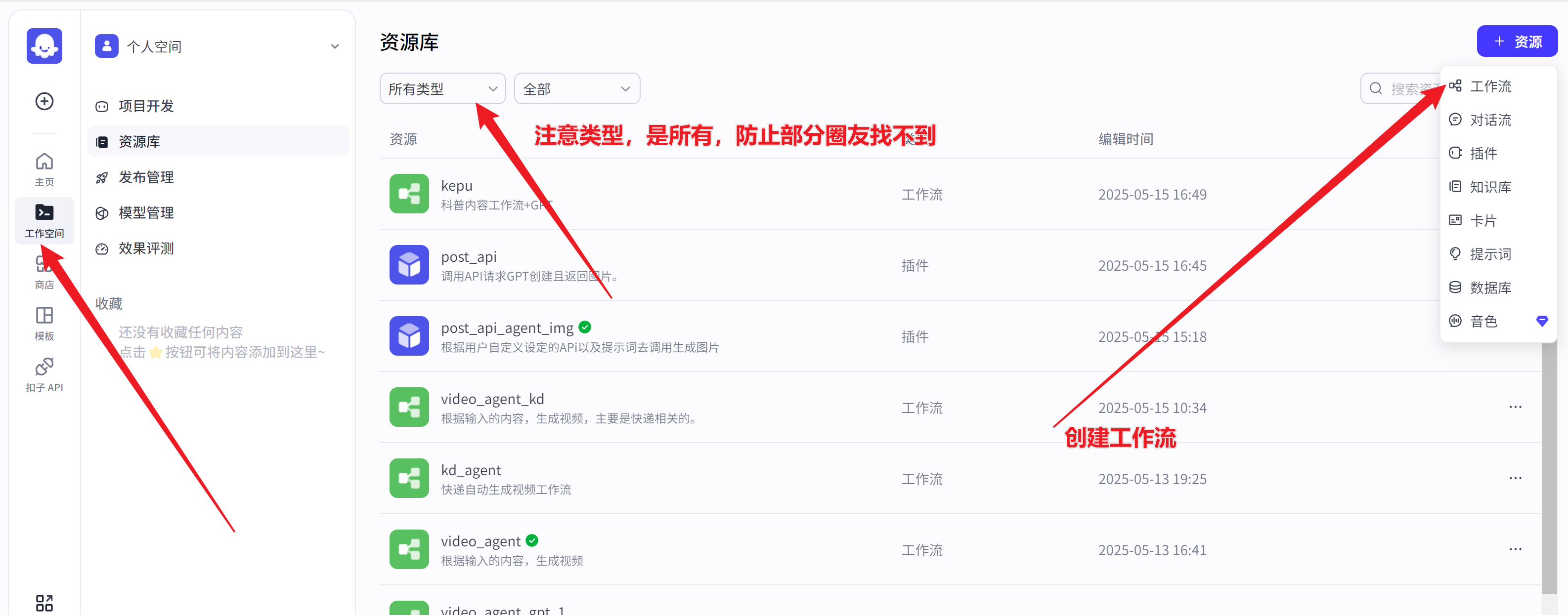
Task: Open 项目开发 in the sidebar
Action: [x=218, y=107]
